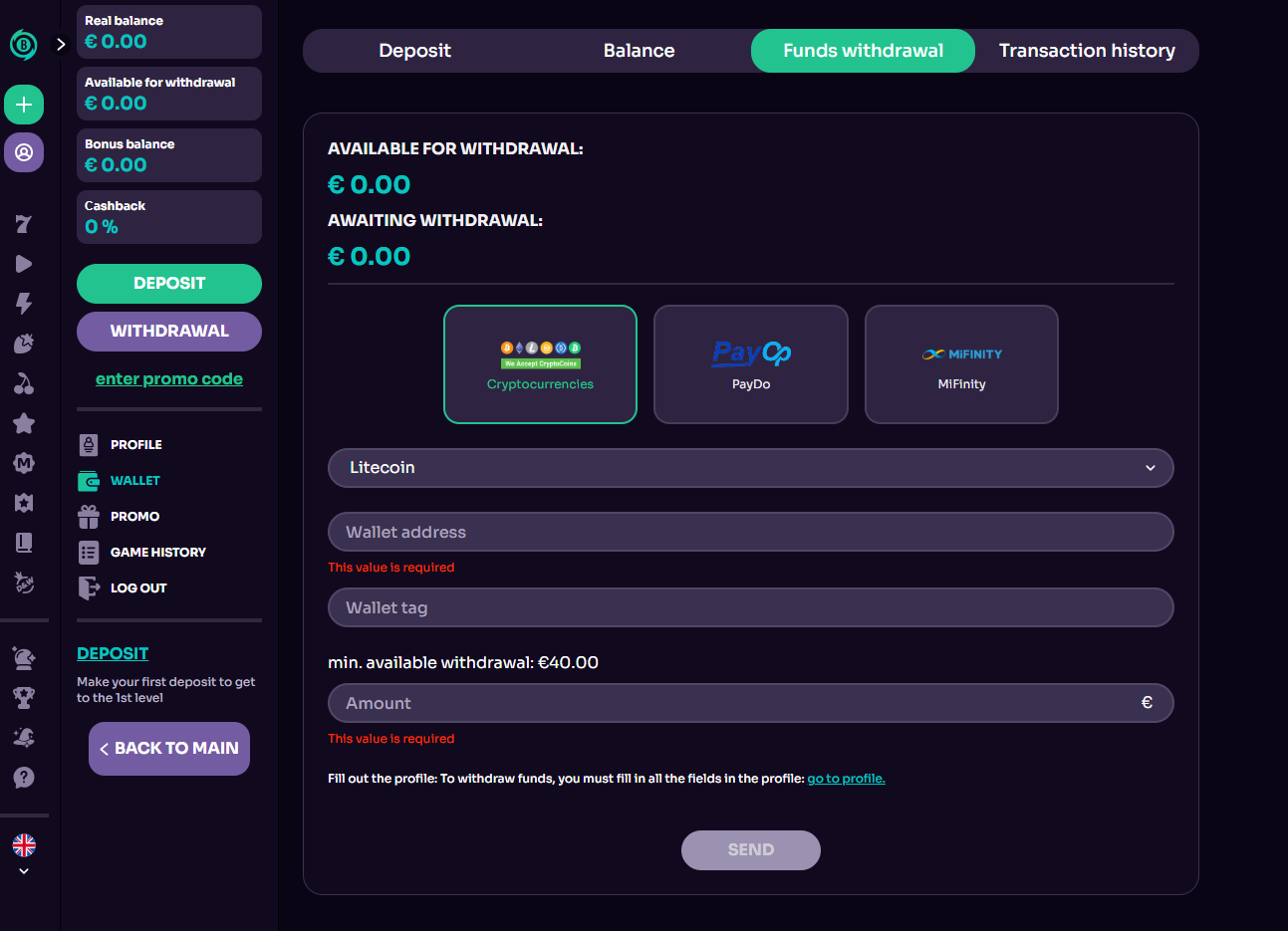Select Cryptocurrencies payment method
The width and height of the screenshot is (1288, 931).
[x=540, y=364]
